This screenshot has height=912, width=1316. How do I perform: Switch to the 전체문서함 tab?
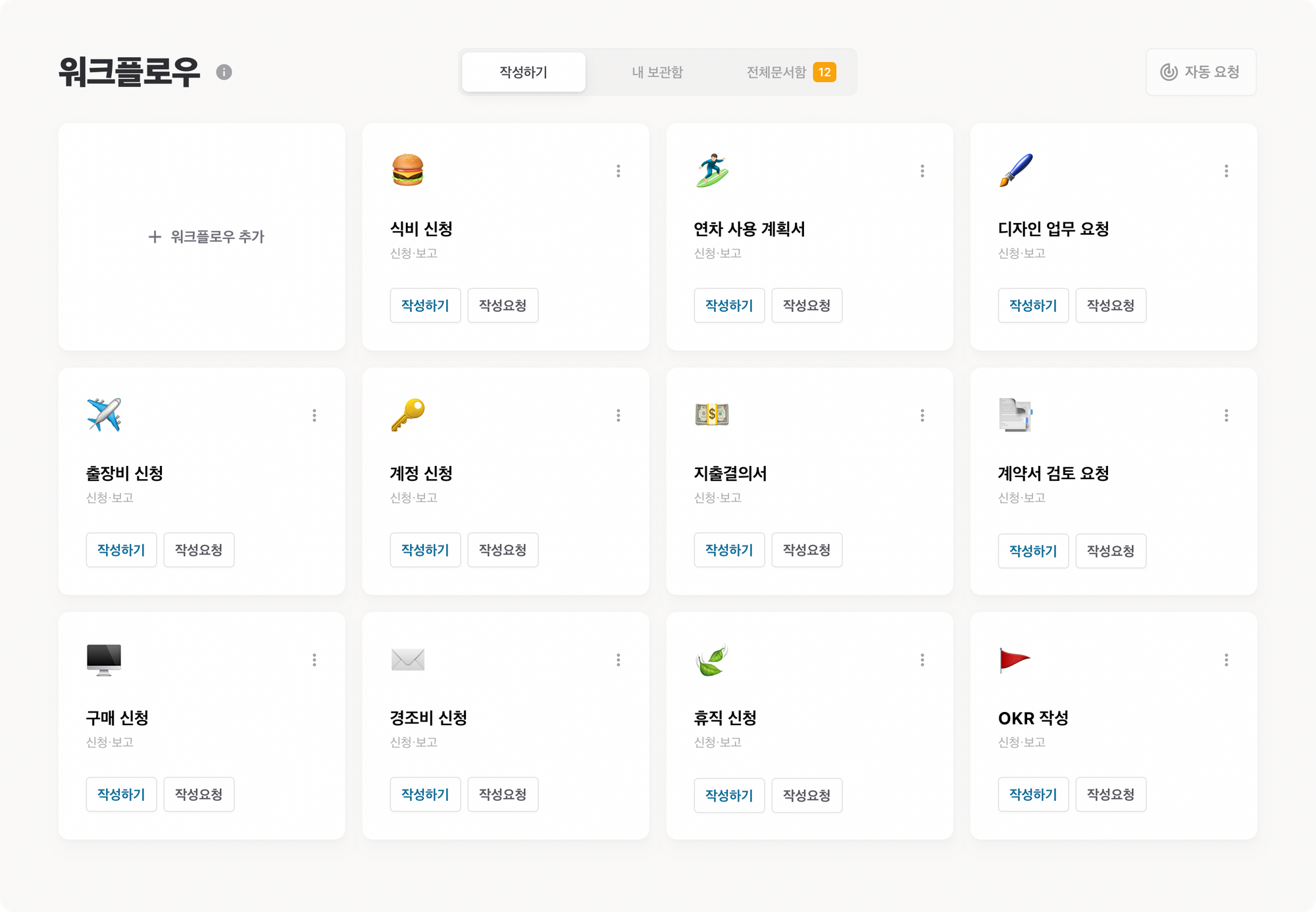click(790, 72)
